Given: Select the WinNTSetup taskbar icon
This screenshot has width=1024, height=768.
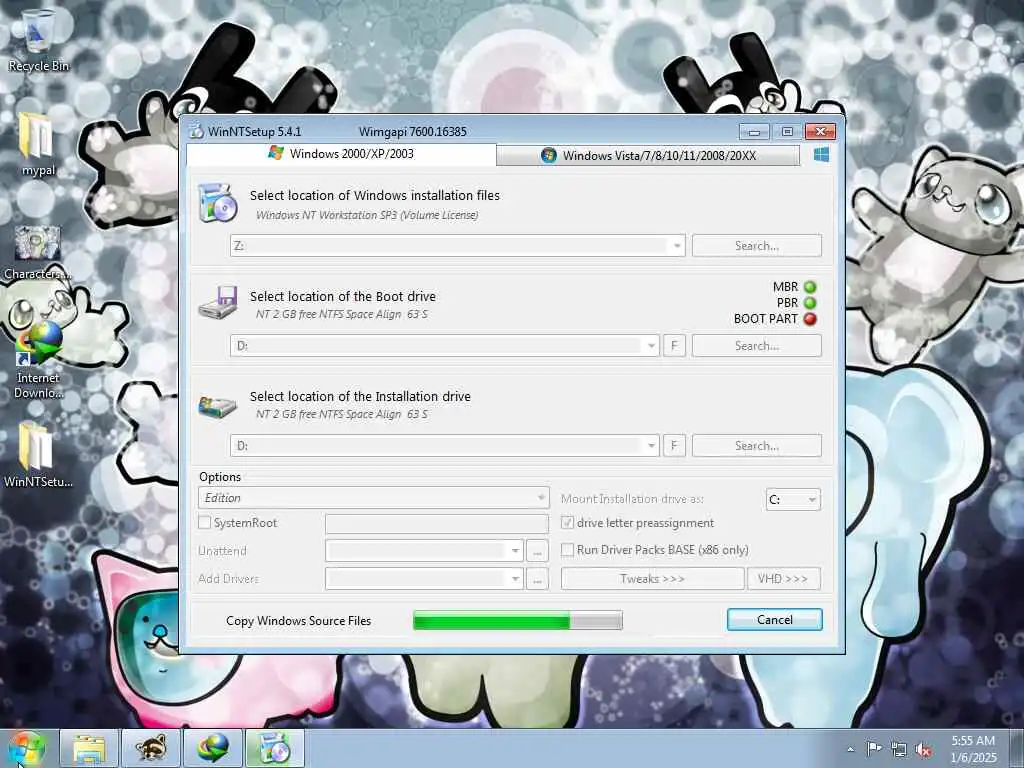Looking at the screenshot, I should coord(275,748).
